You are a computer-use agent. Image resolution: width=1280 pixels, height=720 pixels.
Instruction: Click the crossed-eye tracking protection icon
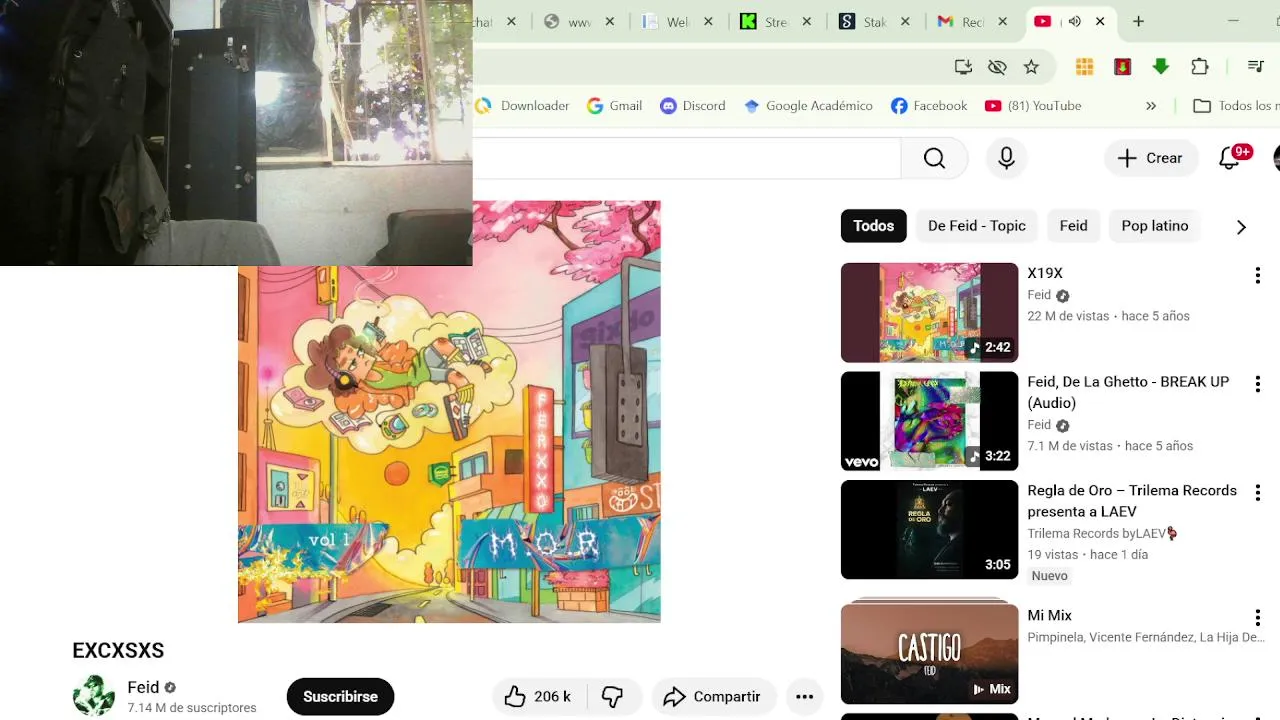(x=997, y=67)
